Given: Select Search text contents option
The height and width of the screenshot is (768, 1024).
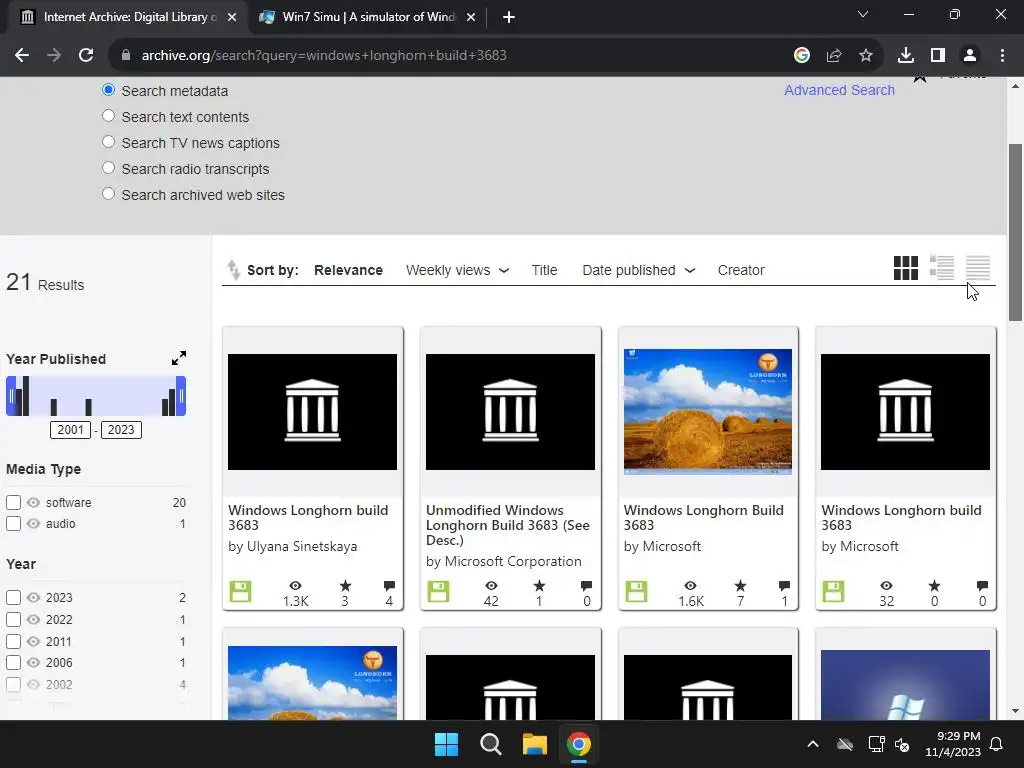Looking at the screenshot, I should (x=108, y=116).
